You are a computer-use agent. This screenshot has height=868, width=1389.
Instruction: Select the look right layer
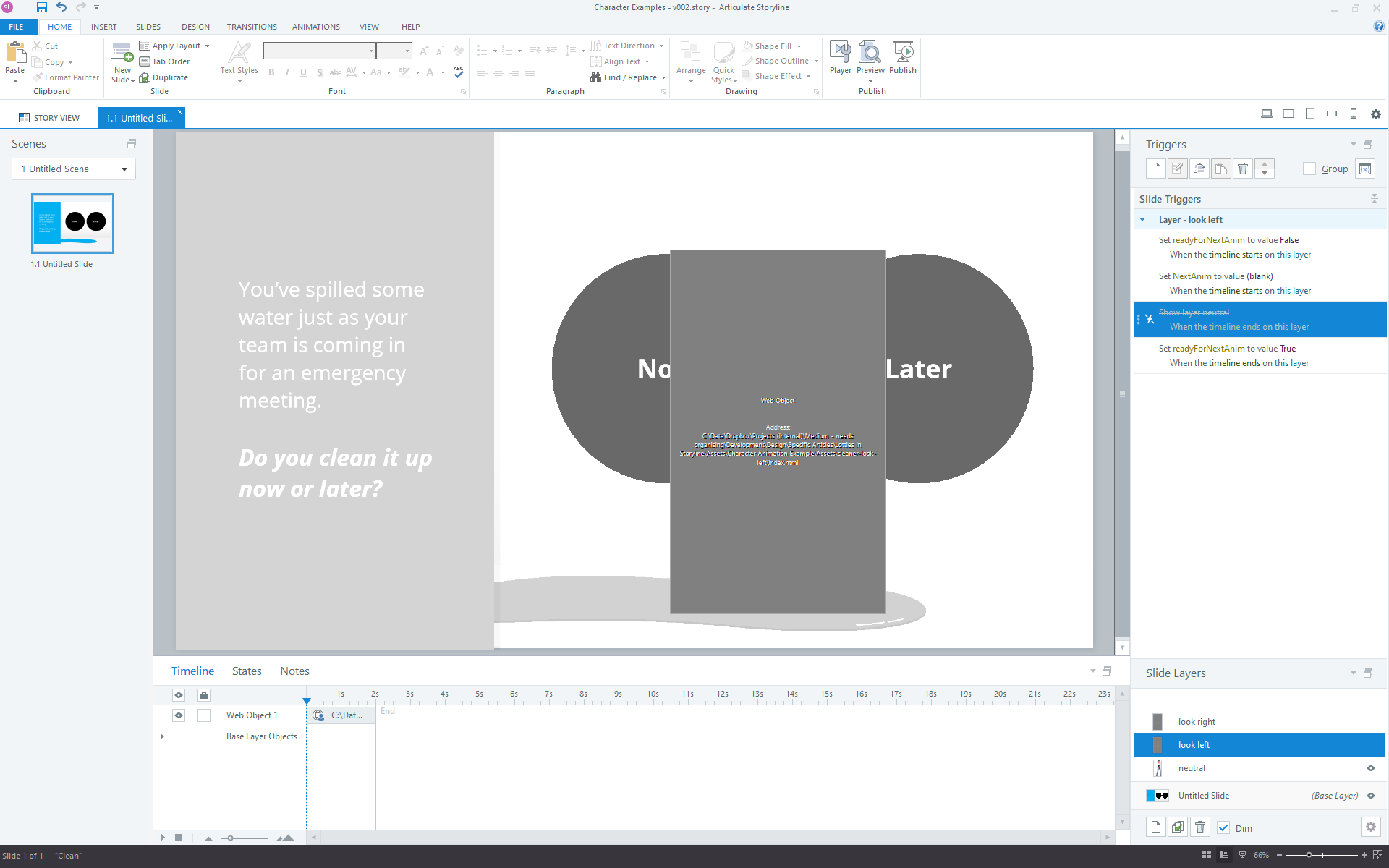click(1197, 722)
